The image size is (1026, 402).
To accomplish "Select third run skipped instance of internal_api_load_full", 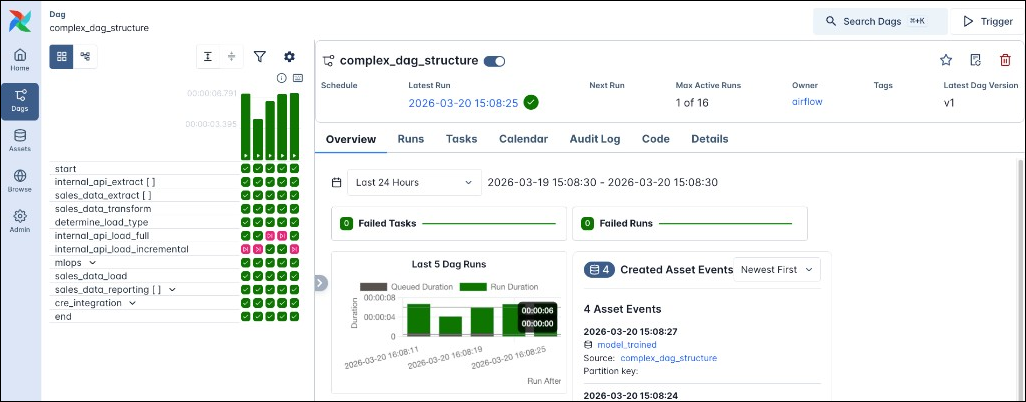I will click(270, 236).
